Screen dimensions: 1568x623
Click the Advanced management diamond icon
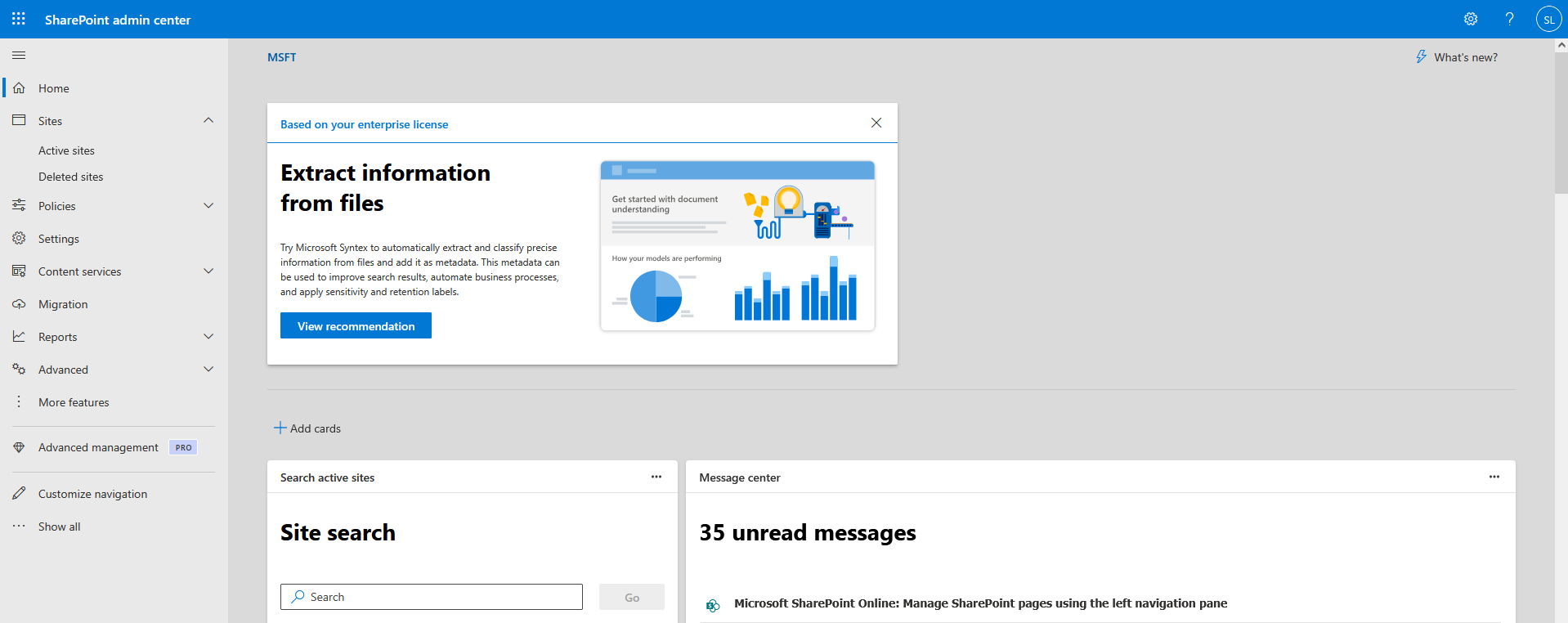19,447
